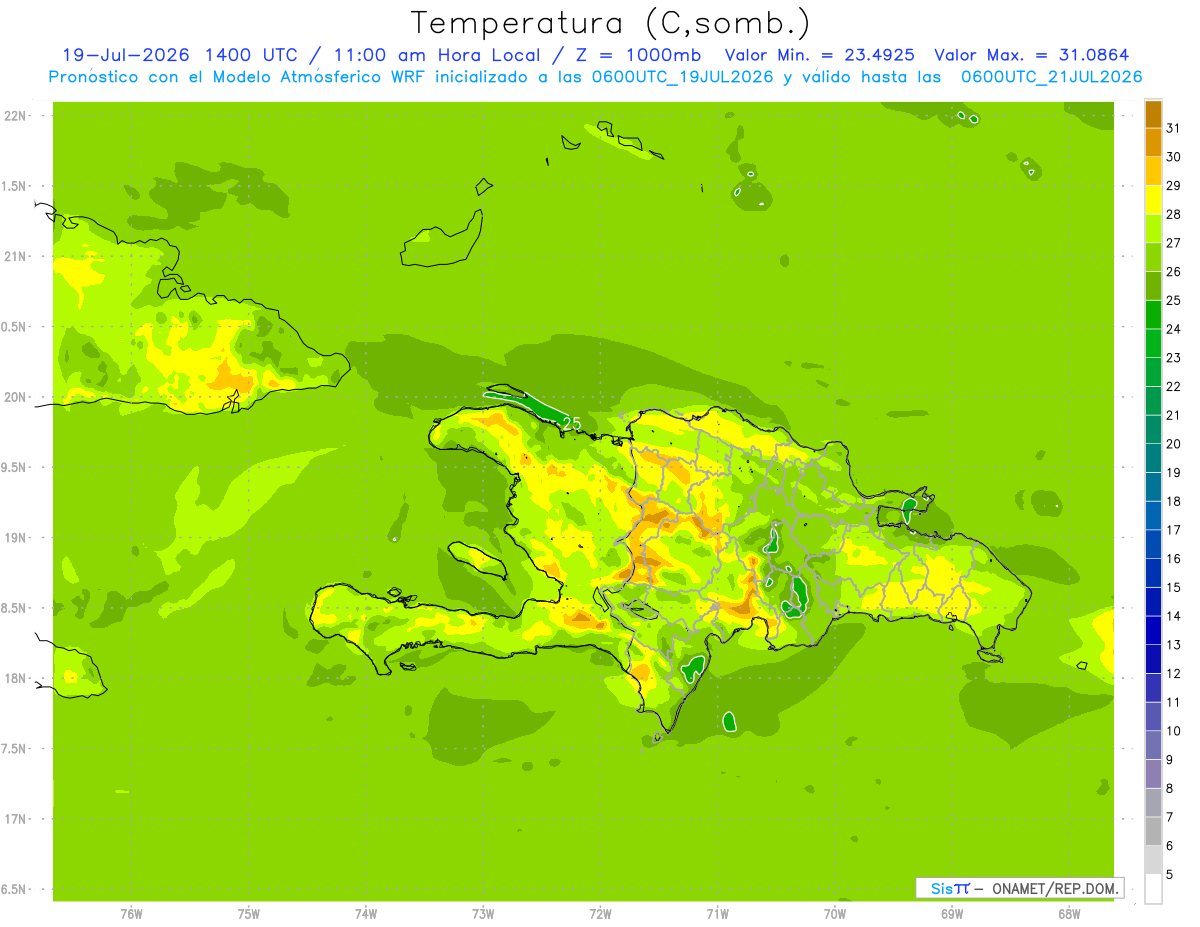Click the '70W' longitude label
1200x927 pixels.
(x=835, y=914)
